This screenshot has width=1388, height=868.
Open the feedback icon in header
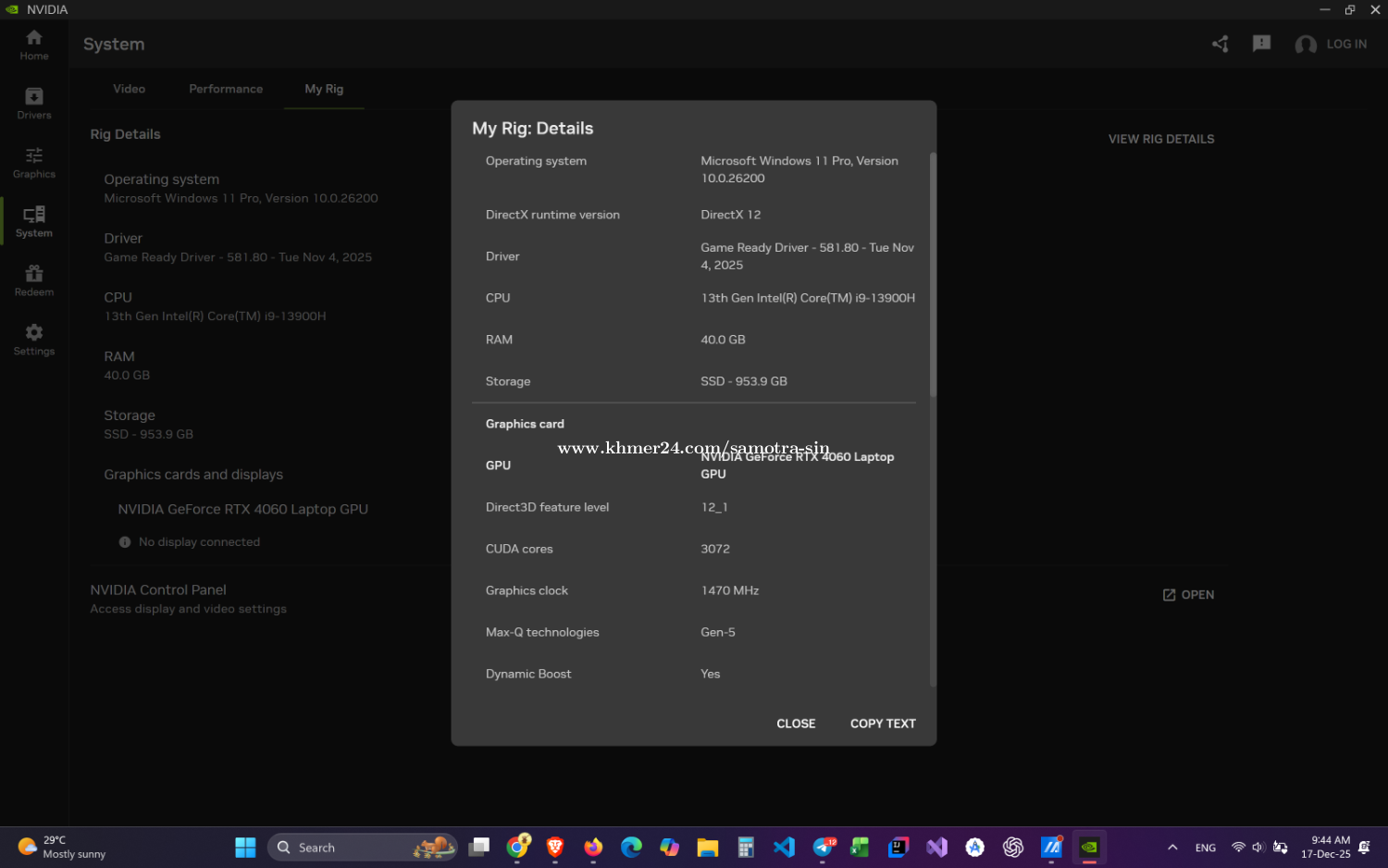click(1261, 43)
